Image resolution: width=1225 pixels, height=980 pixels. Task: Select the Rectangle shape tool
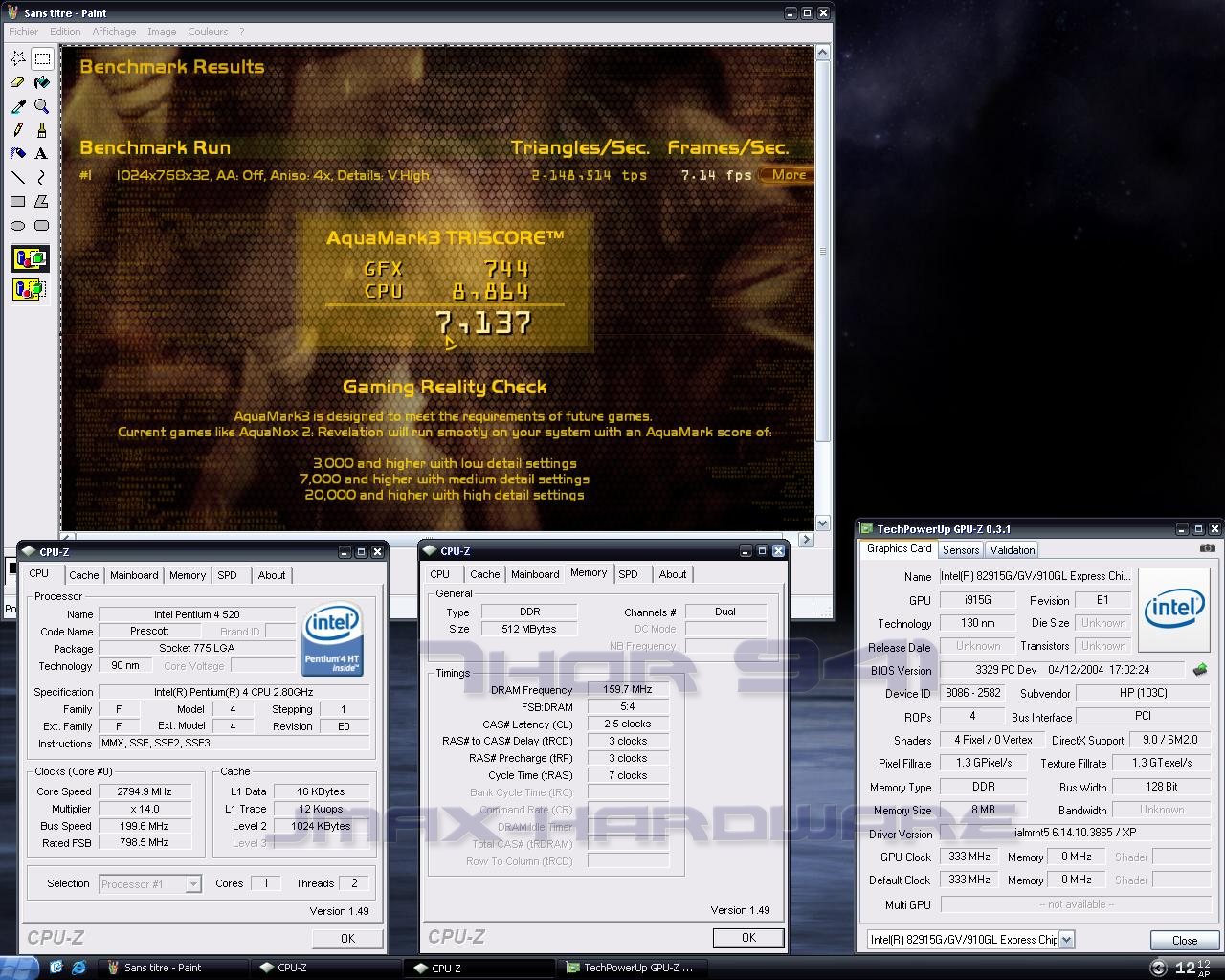[17, 201]
